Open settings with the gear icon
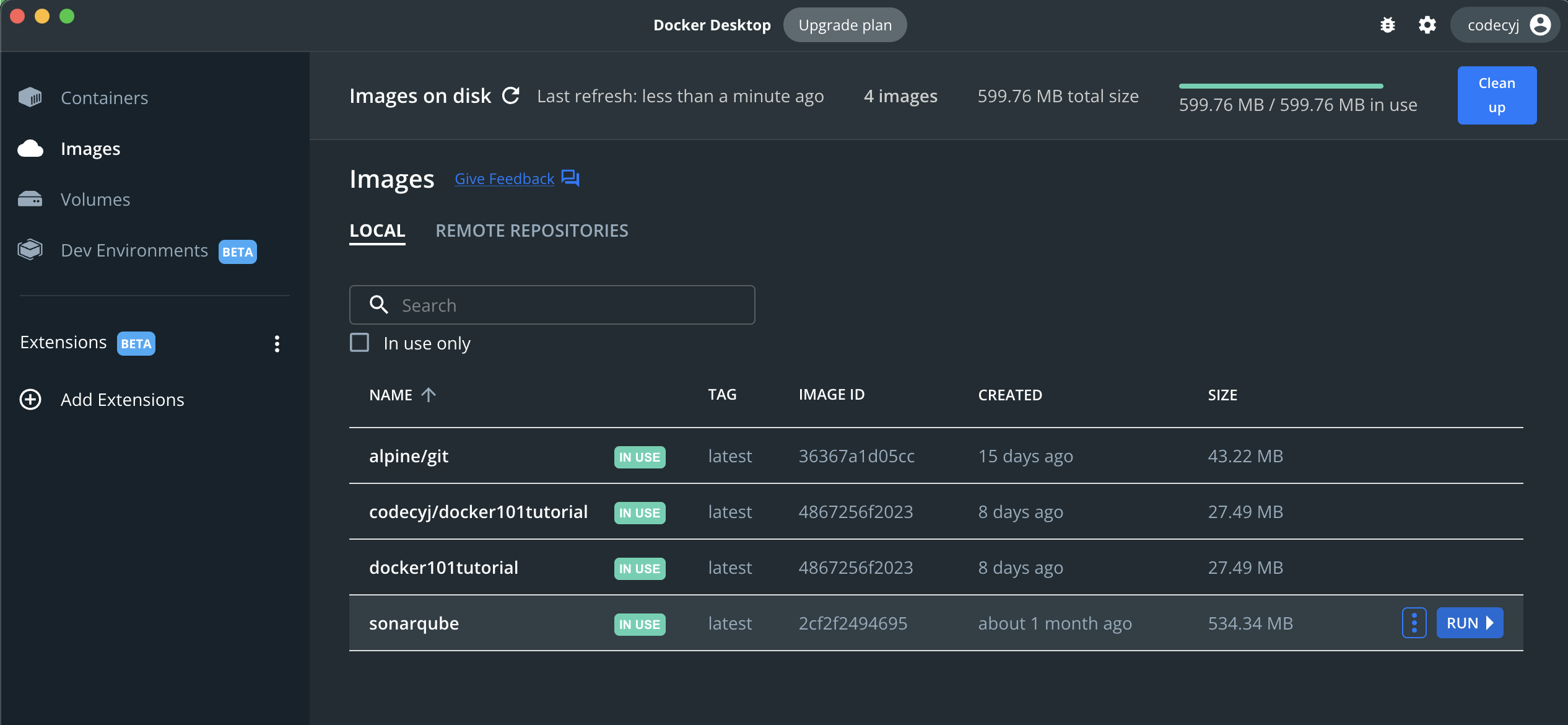Image resolution: width=1568 pixels, height=725 pixels. (x=1427, y=25)
